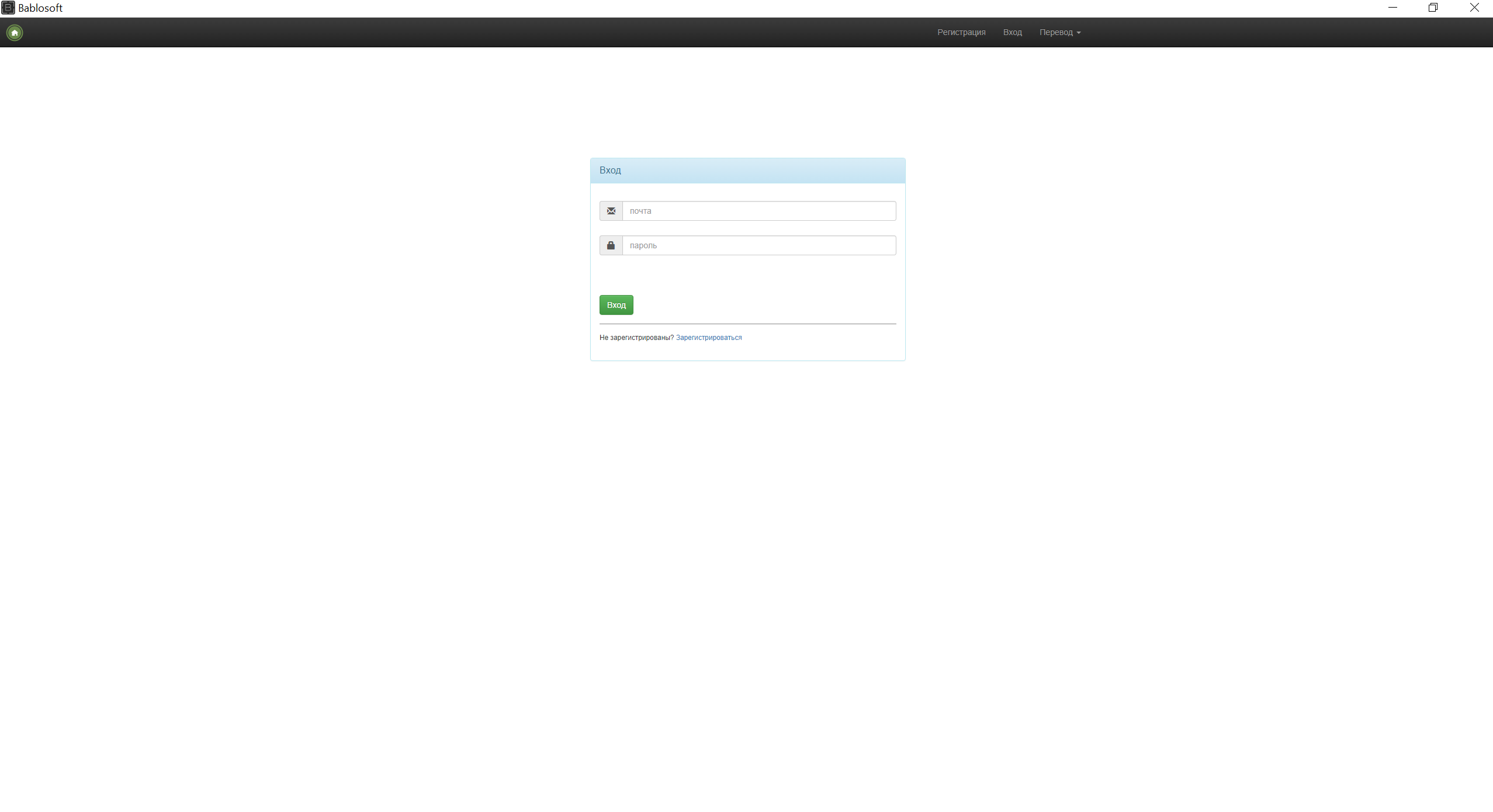Click the padlock icon beside password field
This screenshot has width=1493, height=812.
[611, 245]
